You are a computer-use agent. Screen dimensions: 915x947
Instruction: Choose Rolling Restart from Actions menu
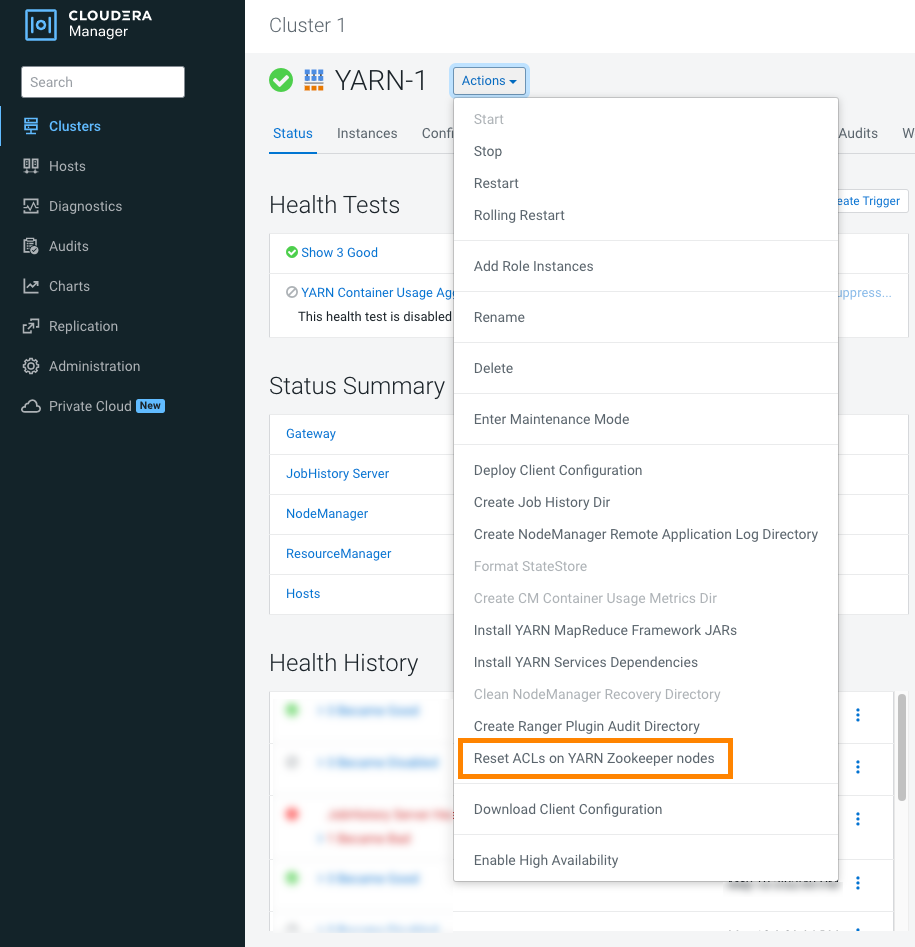(x=519, y=215)
